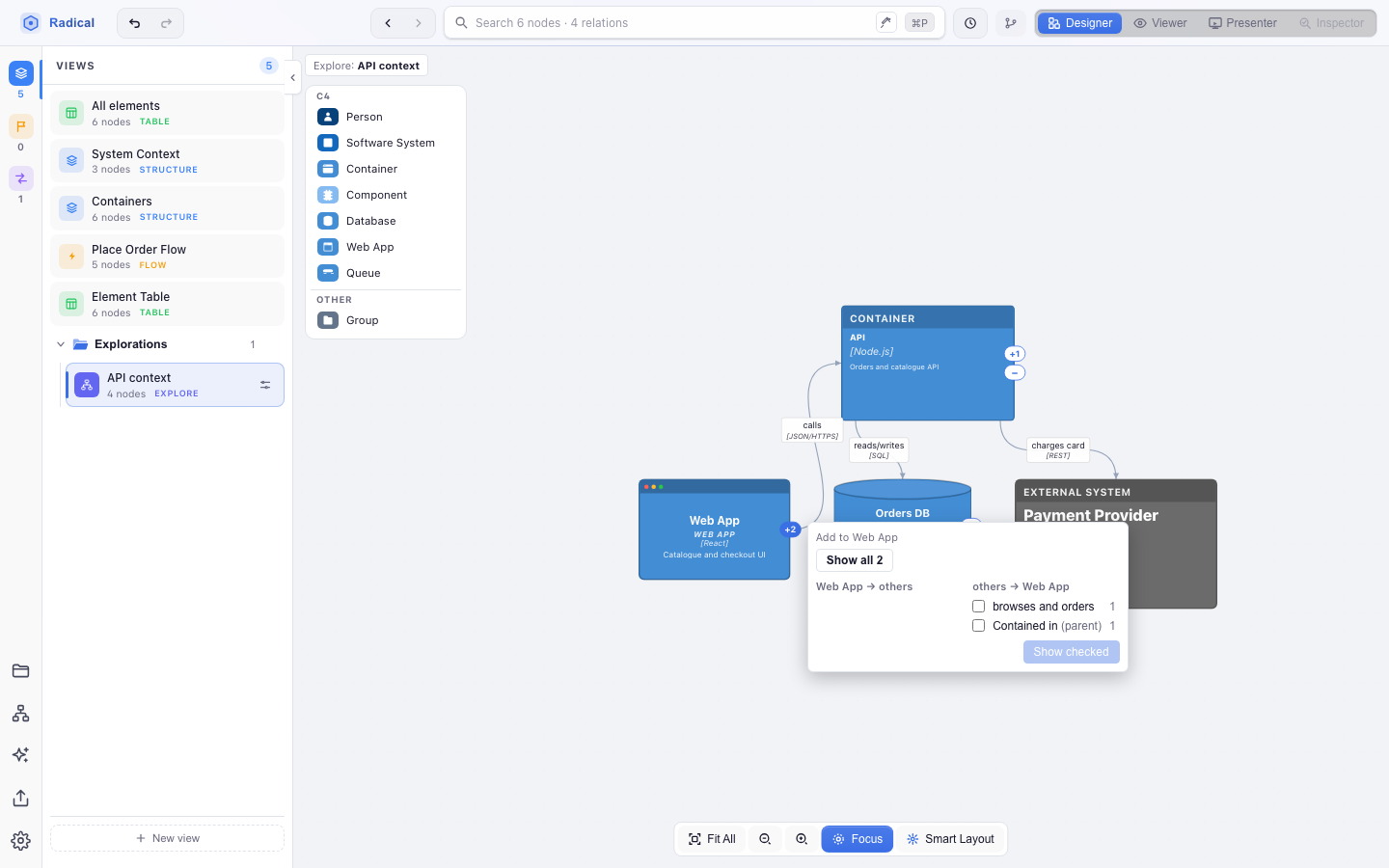
Task: Collapse the API node with minus button
Action: pos(1015,372)
